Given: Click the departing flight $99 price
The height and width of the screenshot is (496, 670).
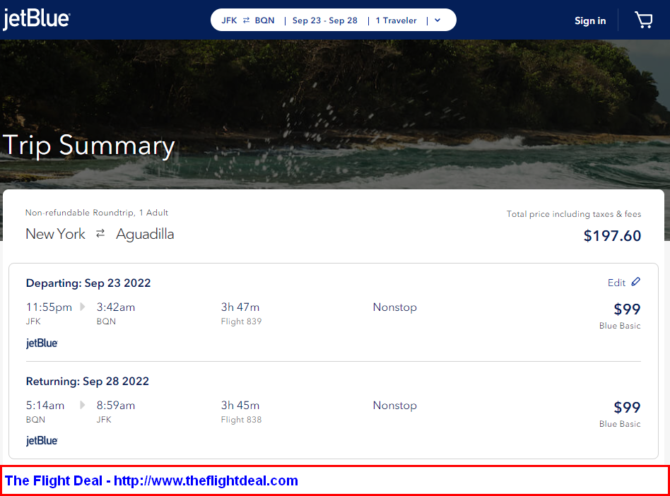Looking at the screenshot, I should tap(627, 309).
